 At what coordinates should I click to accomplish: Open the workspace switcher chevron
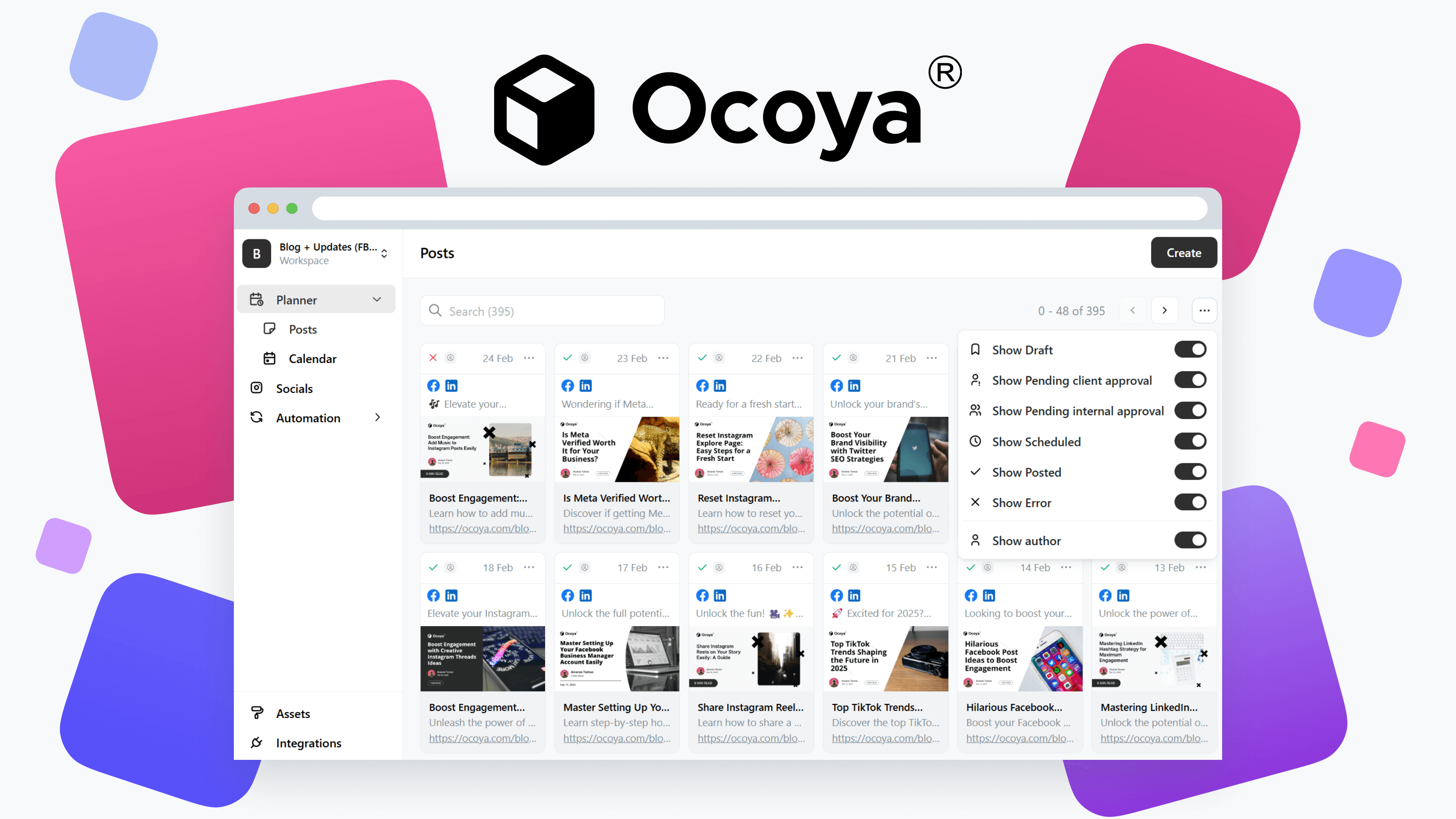(x=384, y=253)
